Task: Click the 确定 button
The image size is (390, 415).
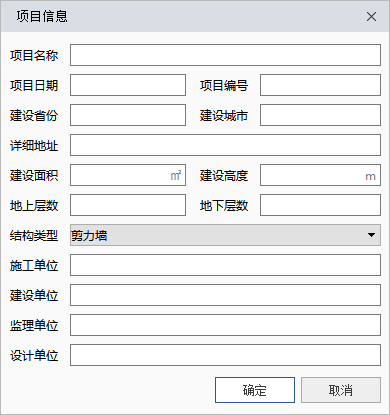Action: [x=255, y=390]
